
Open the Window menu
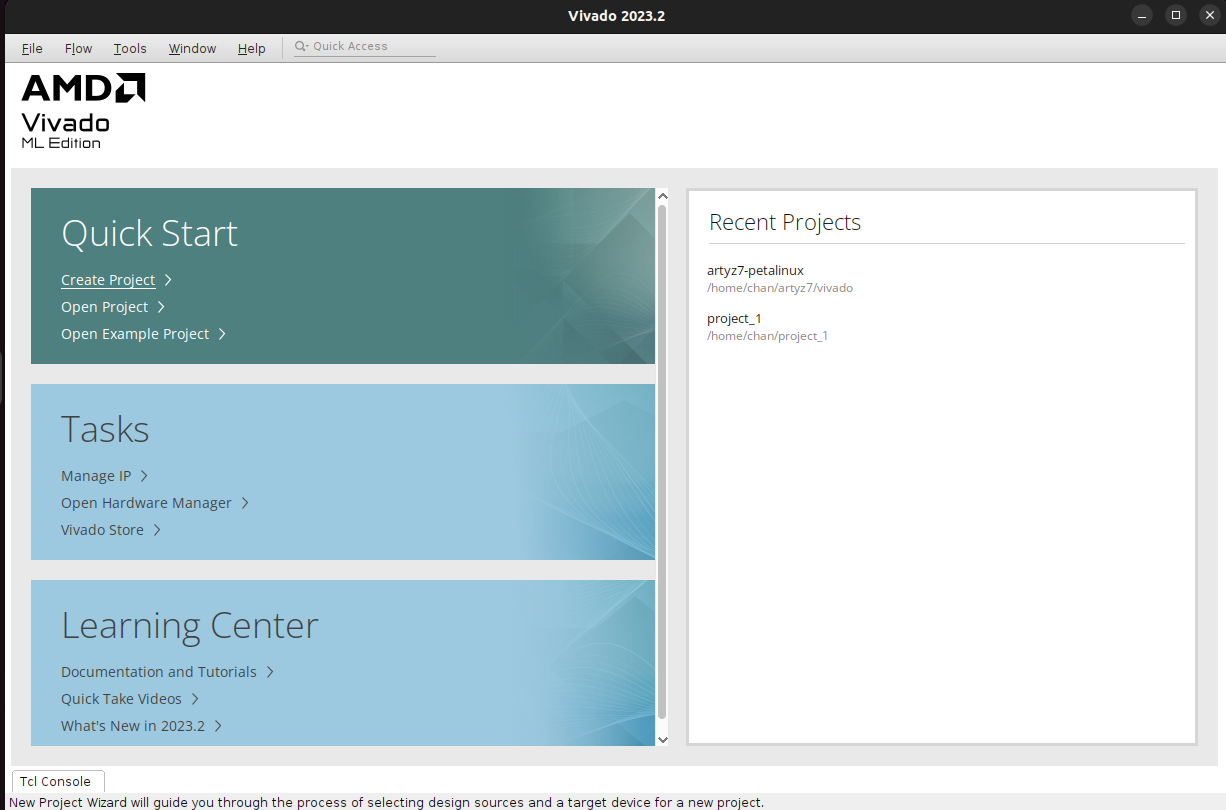tap(192, 48)
